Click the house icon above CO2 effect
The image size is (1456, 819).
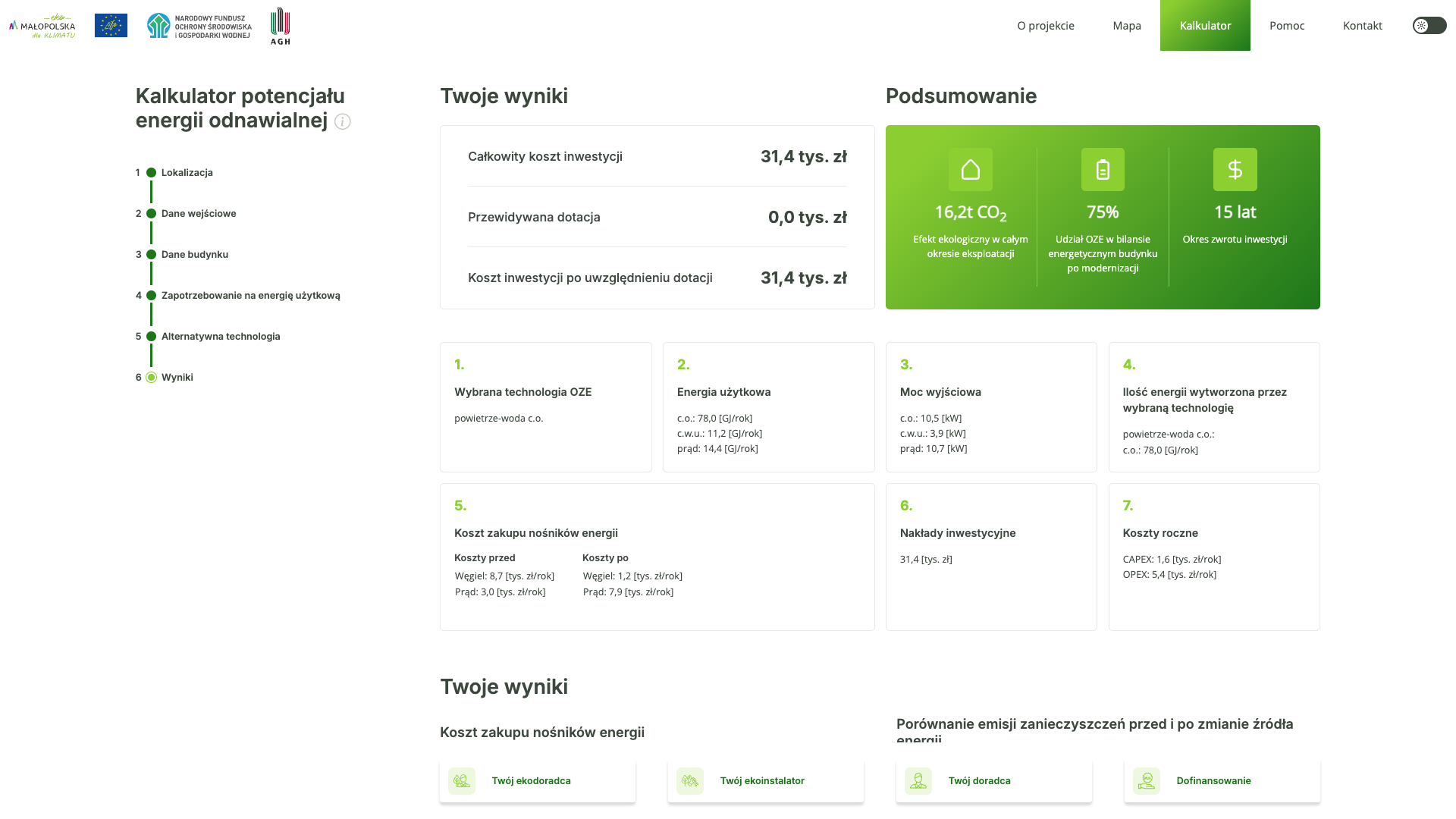(971, 169)
